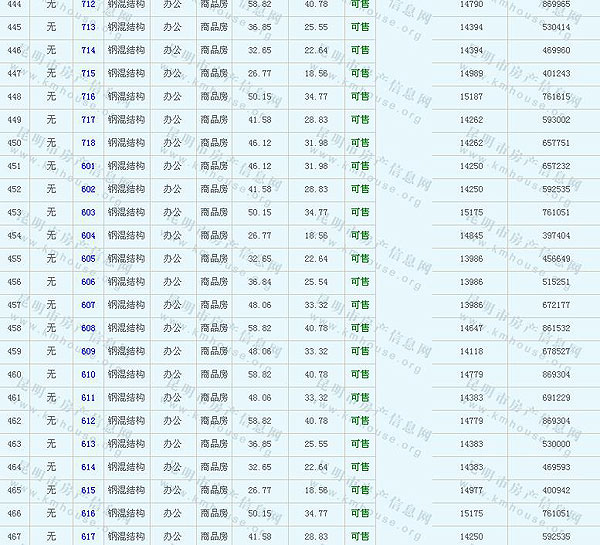Select room 606 link
This screenshot has width=600, height=545.
pos(88,282)
